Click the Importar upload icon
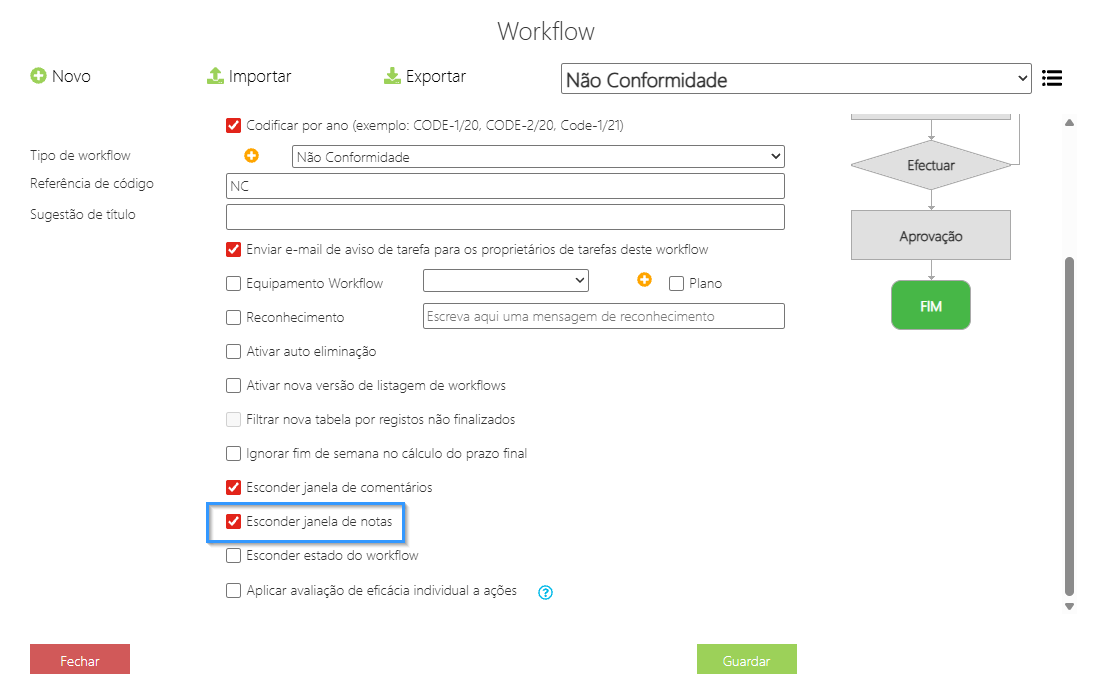This screenshot has width=1094, height=687. point(215,75)
